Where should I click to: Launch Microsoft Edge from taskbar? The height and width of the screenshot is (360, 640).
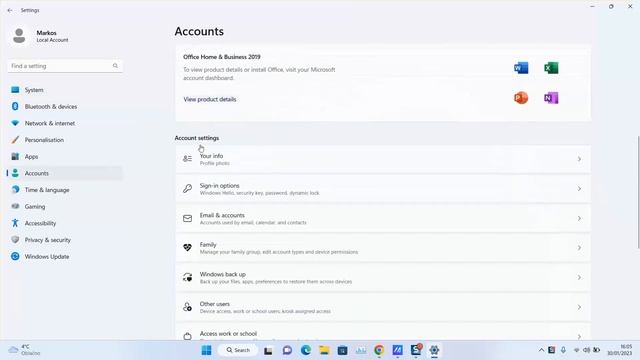(306, 350)
